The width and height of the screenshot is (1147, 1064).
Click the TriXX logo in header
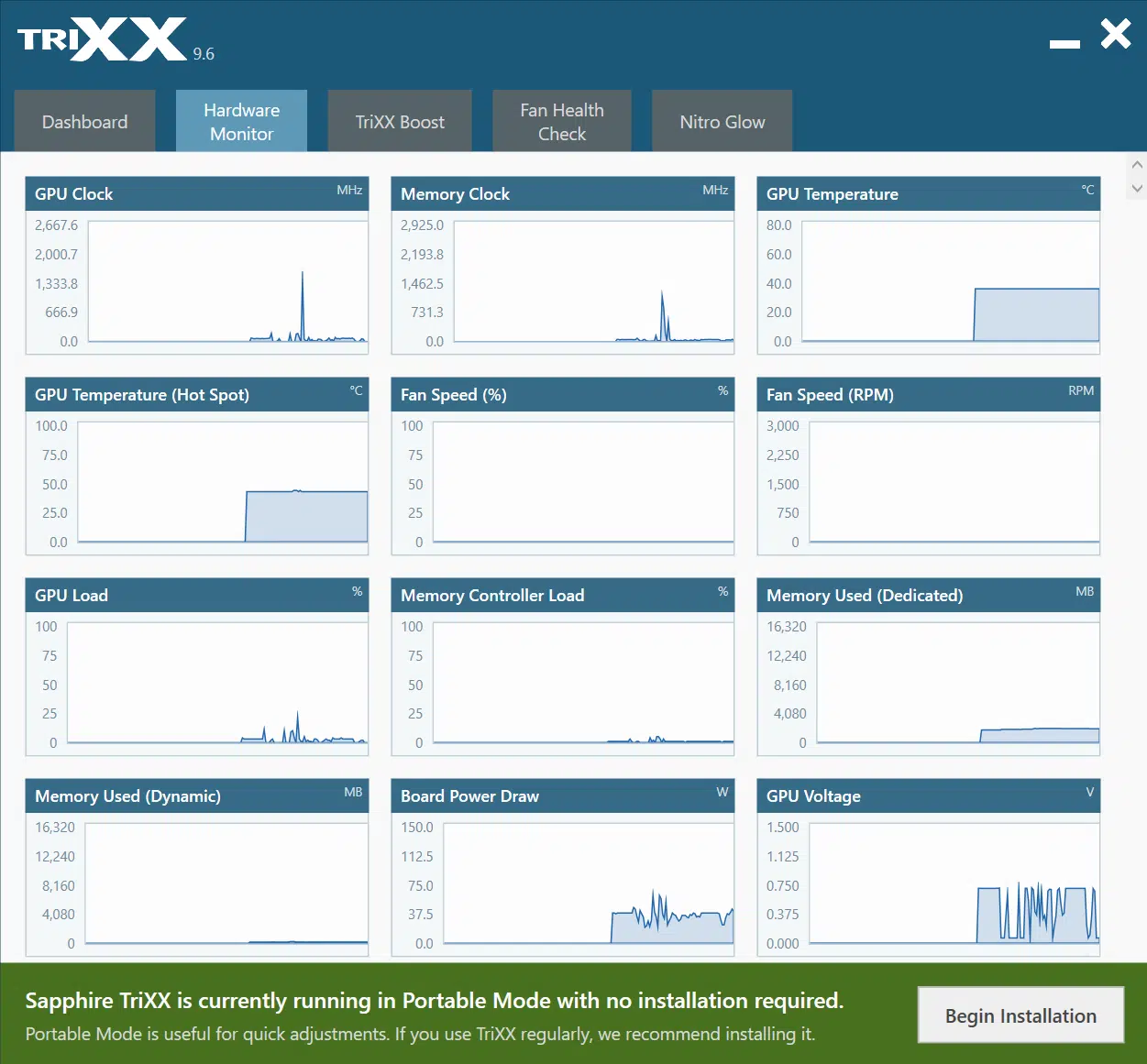tap(102, 40)
